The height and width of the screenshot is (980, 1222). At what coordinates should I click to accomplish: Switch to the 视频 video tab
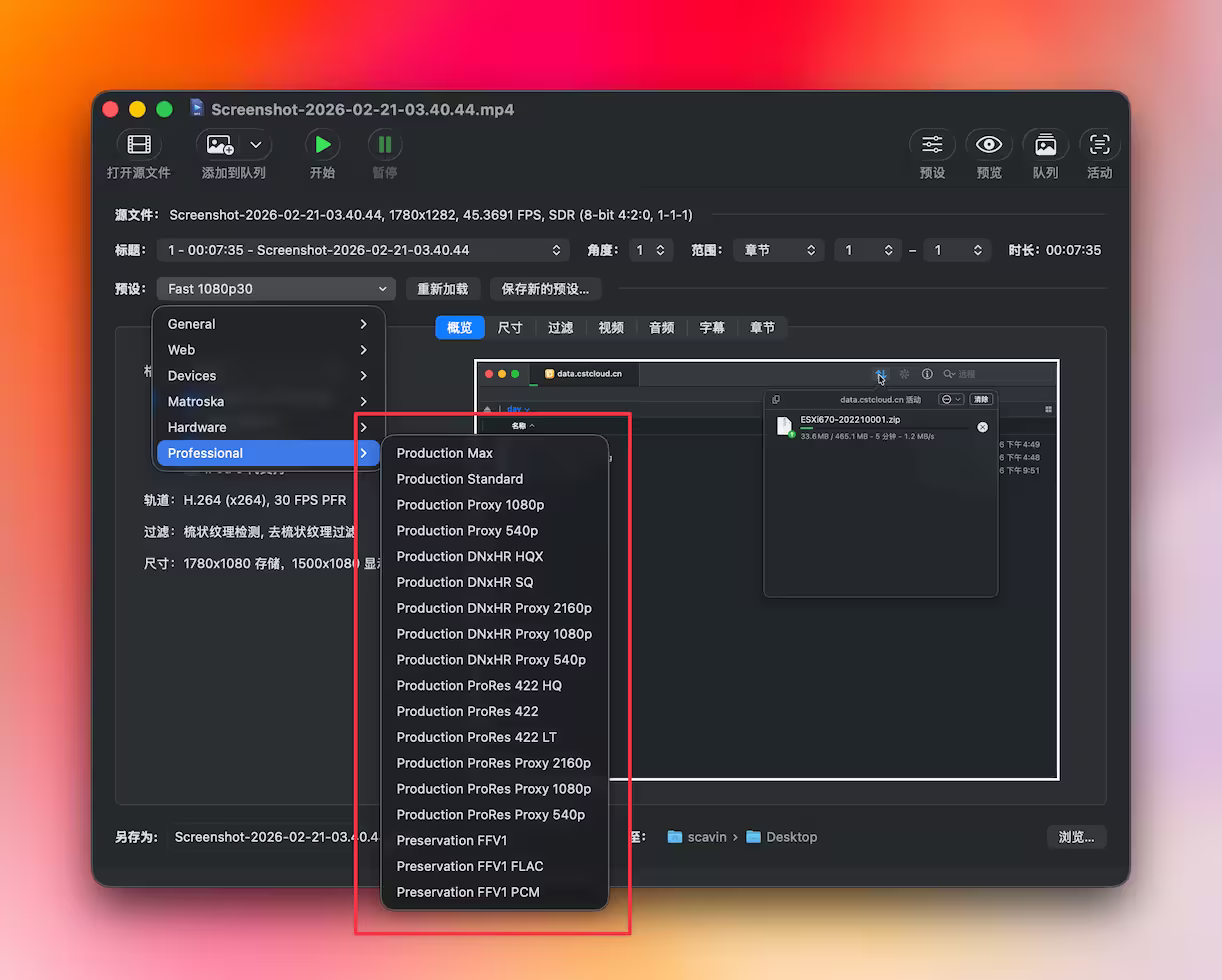(610, 327)
